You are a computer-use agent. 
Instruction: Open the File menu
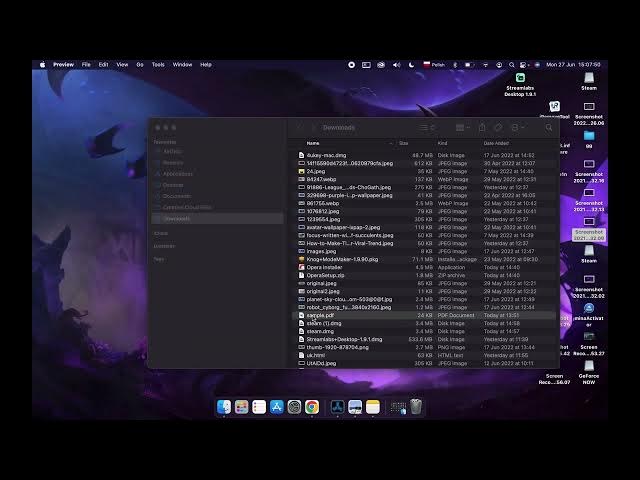[x=86, y=64]
